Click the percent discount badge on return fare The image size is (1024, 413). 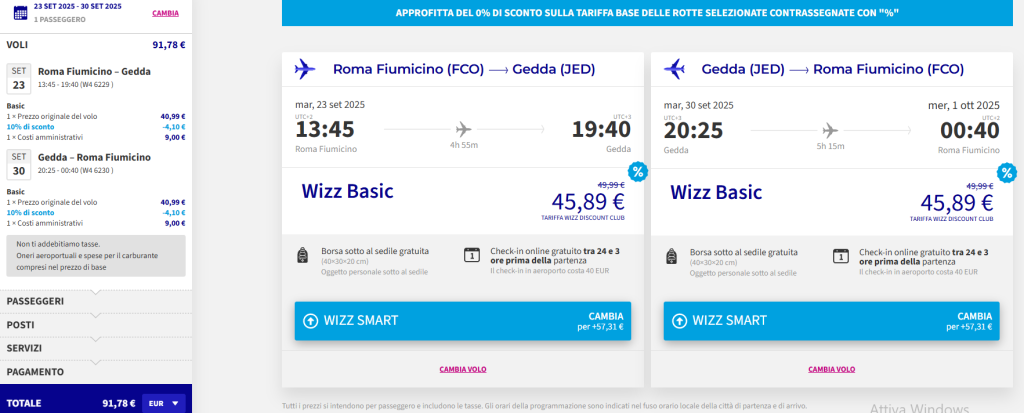point(1006,171)
